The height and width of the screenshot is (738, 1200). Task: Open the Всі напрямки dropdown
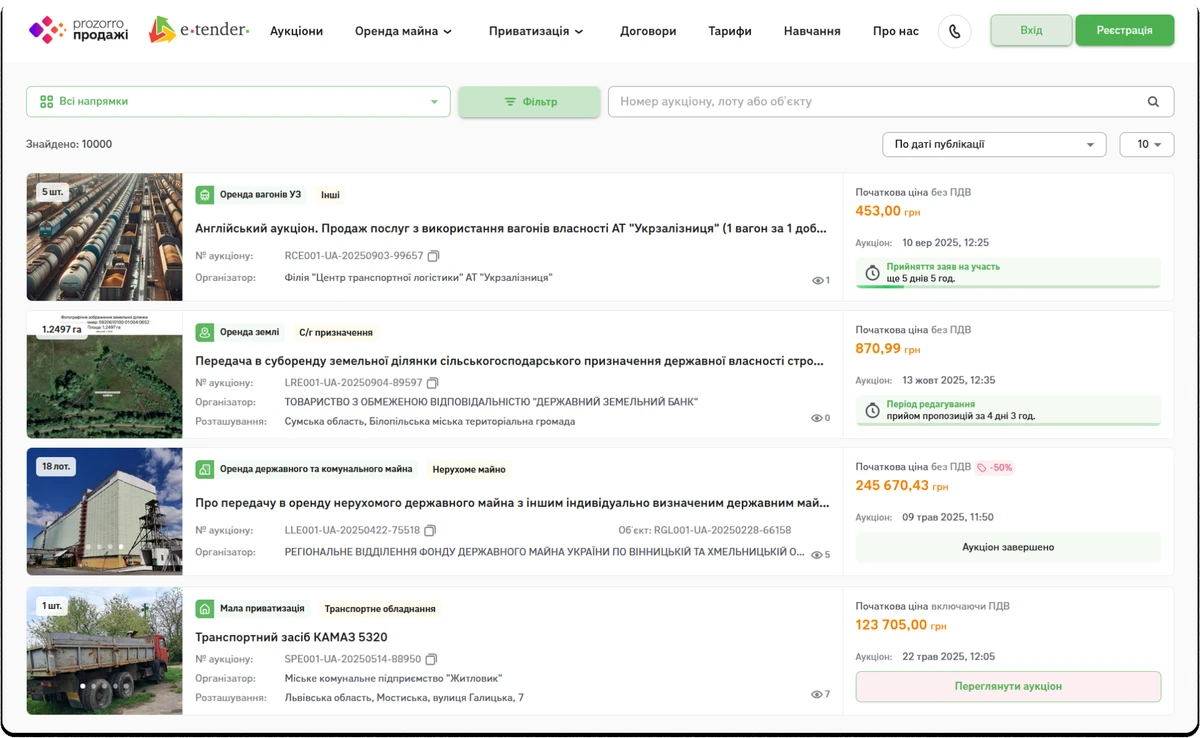point(238,102)
